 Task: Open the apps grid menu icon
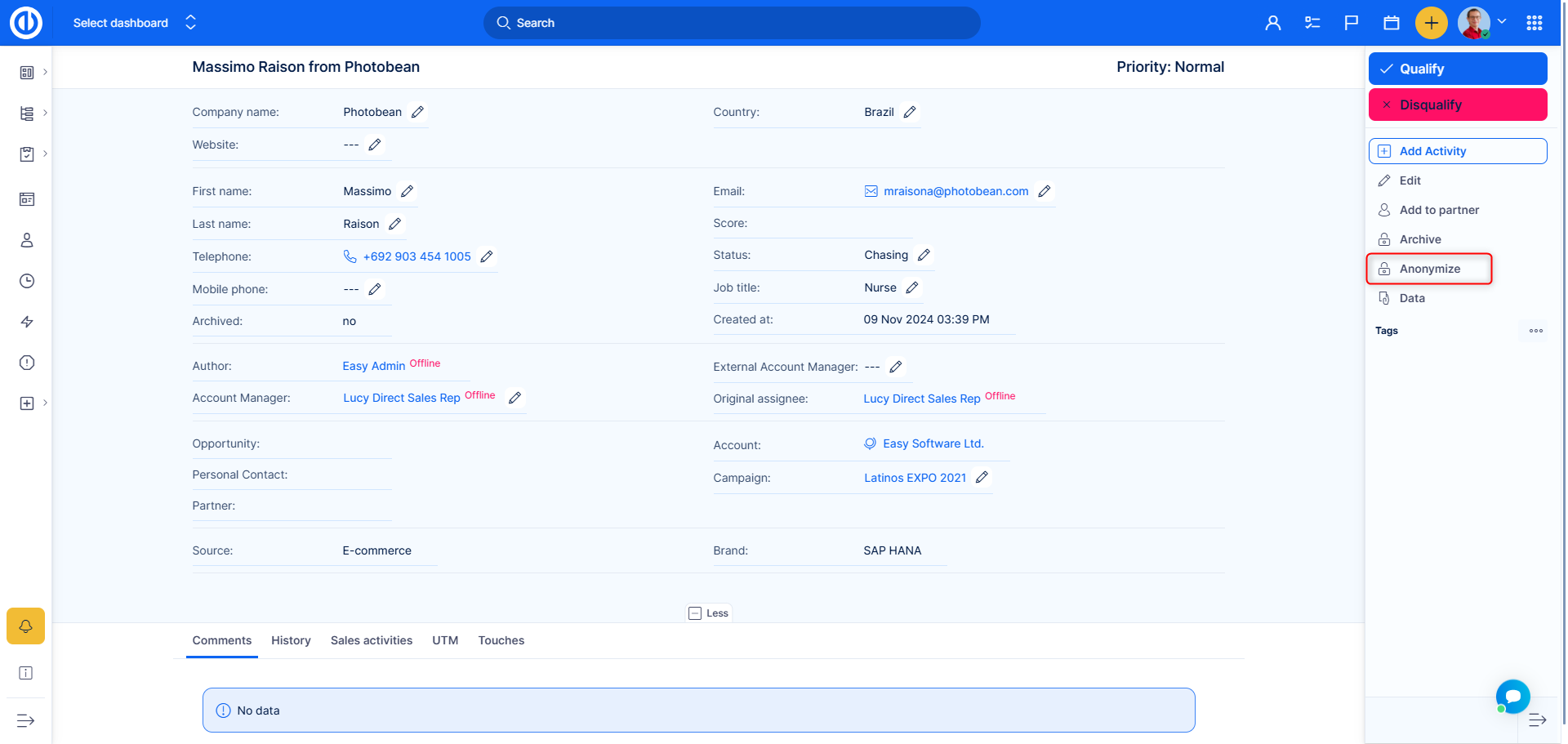(1535, 23)
